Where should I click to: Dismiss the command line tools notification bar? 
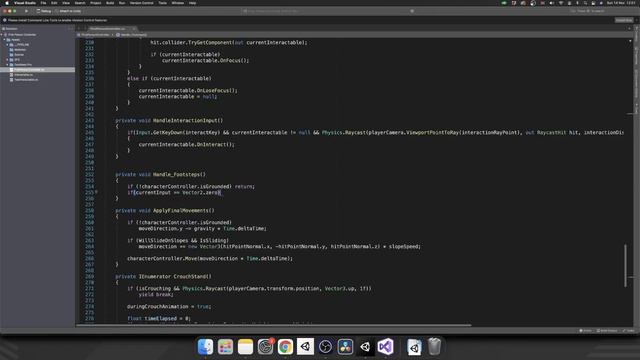point(636,20)
